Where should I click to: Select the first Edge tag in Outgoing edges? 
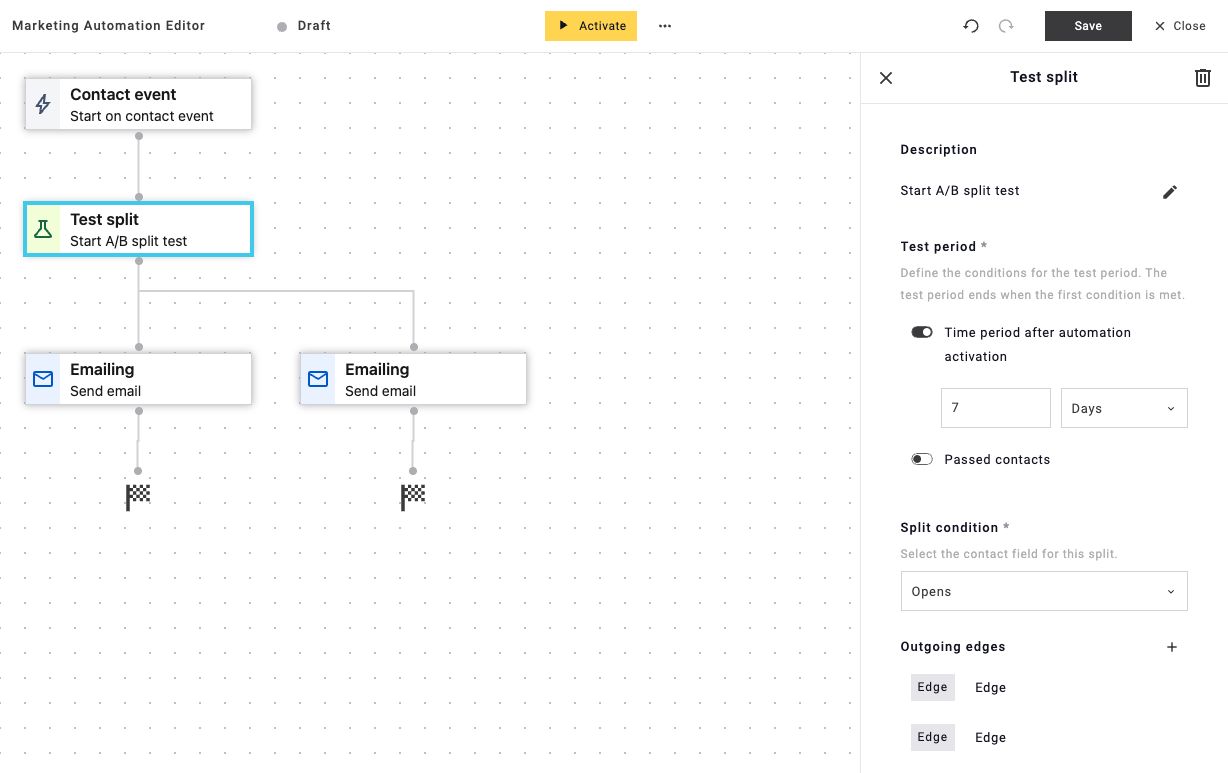click(932, 687)
